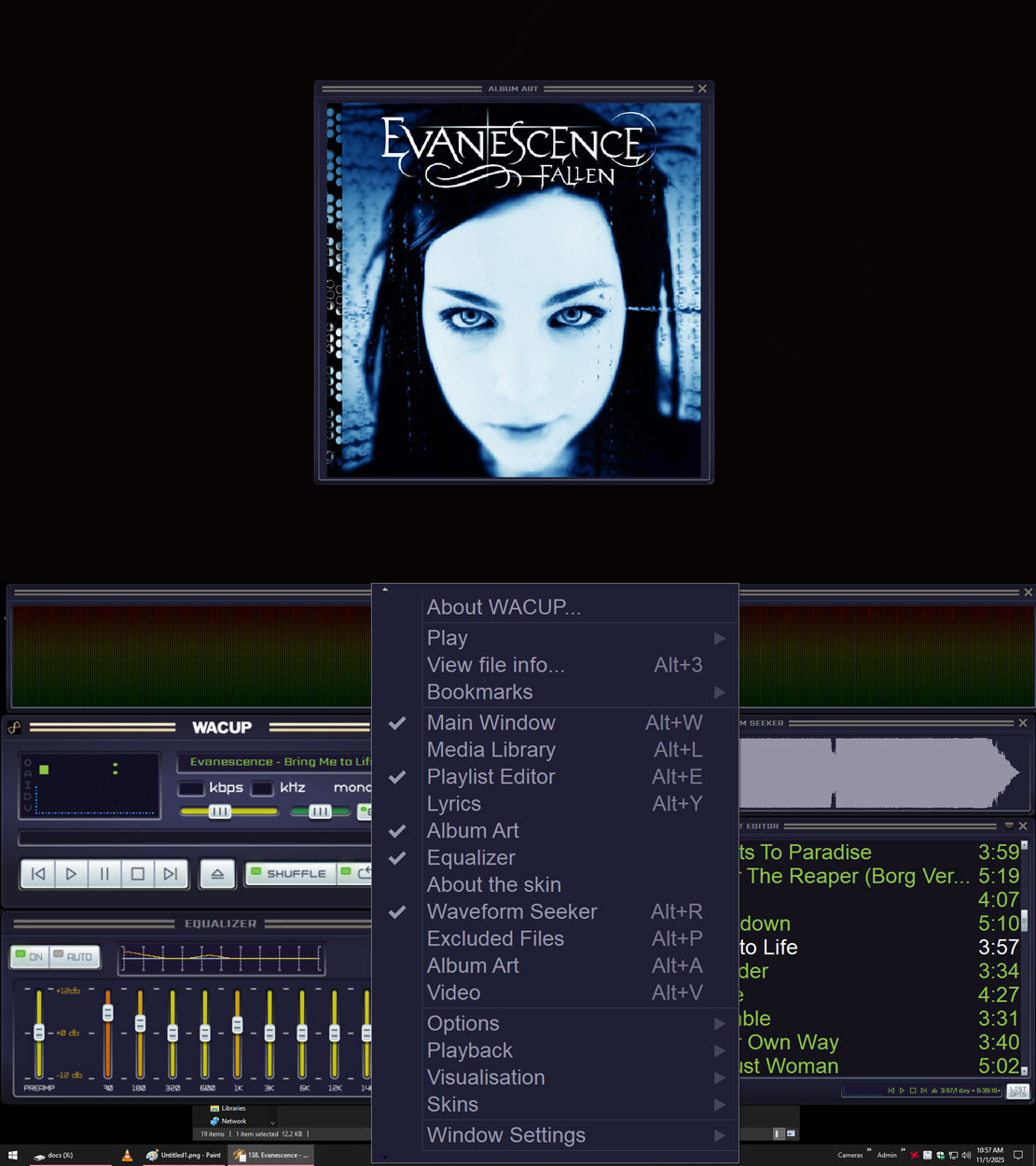The width and height of the screenshot is (1036, 1166).
Task: Skip to next track button
Action: click(171, 874)
